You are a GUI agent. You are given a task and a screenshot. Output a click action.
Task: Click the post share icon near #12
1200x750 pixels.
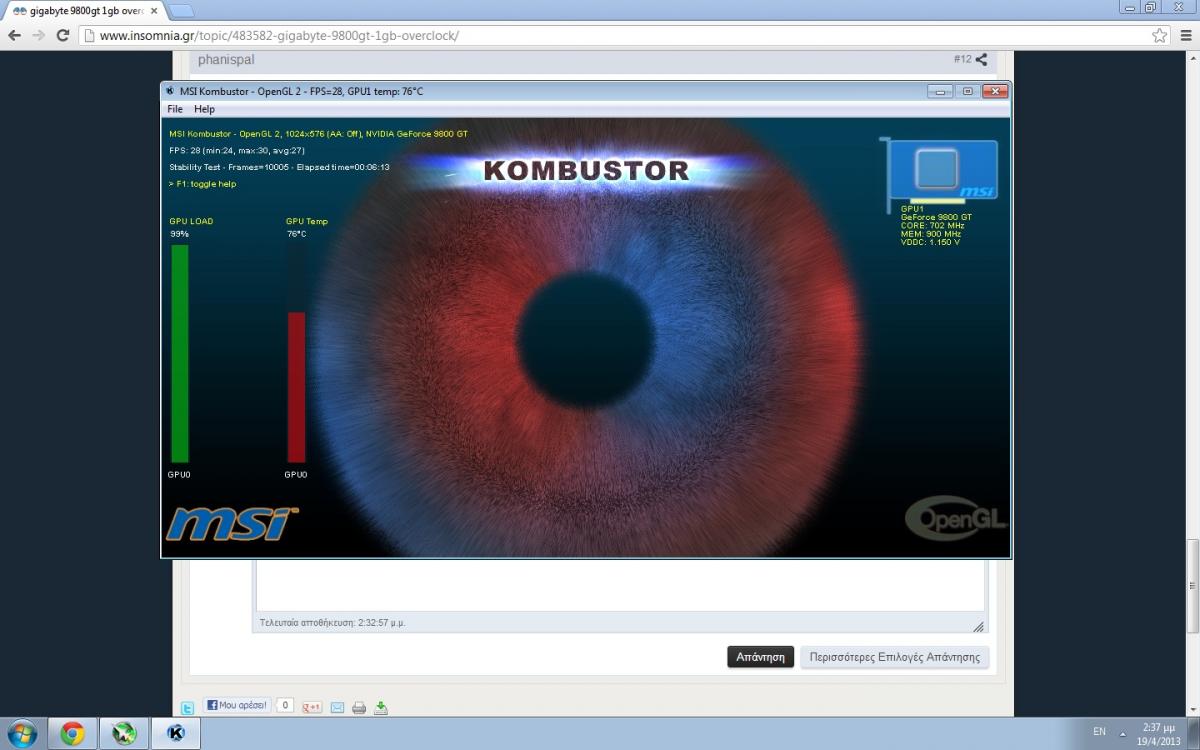(x=982, y=60)
